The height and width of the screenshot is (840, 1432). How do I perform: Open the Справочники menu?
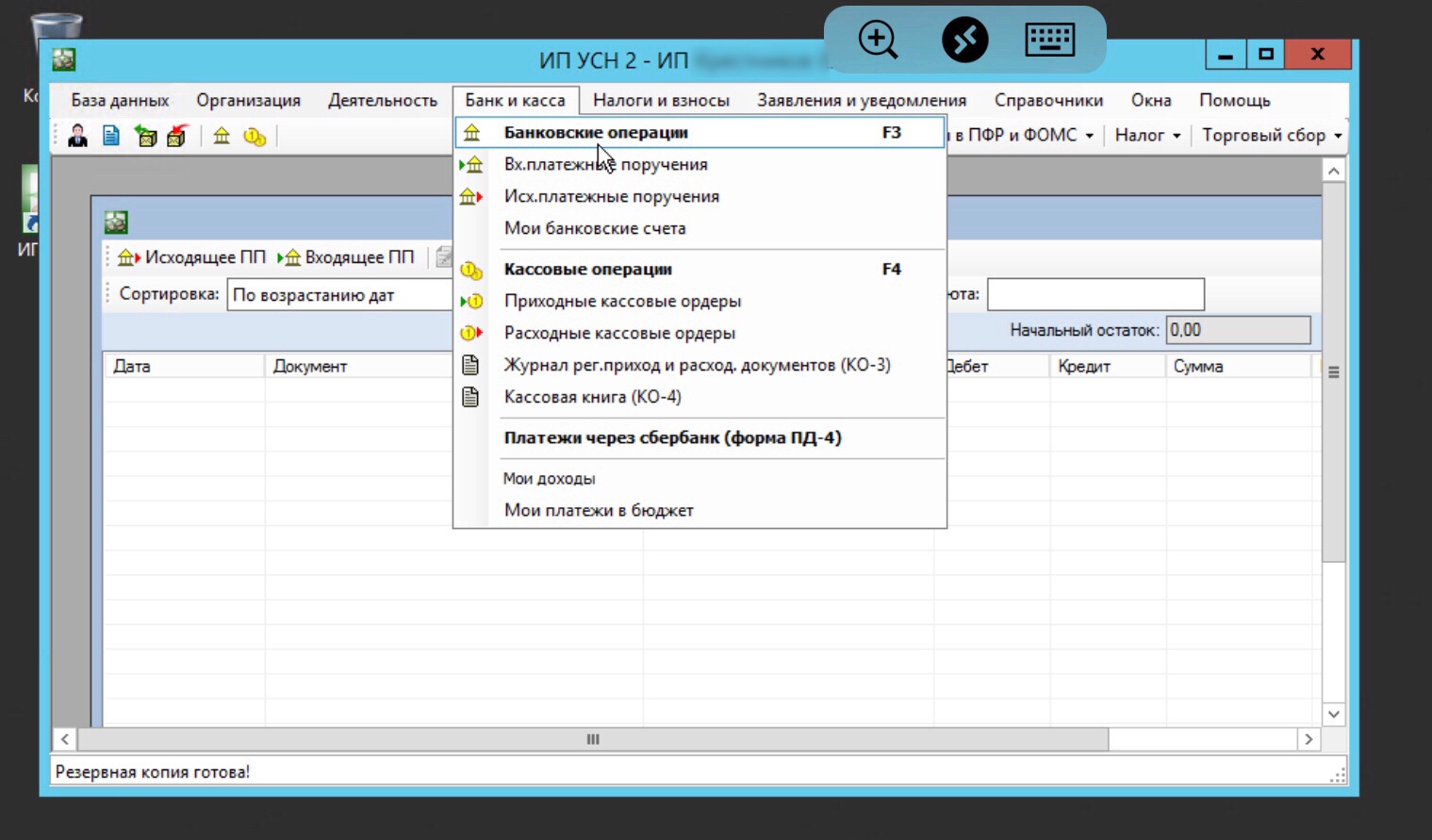click(1048, 100)
